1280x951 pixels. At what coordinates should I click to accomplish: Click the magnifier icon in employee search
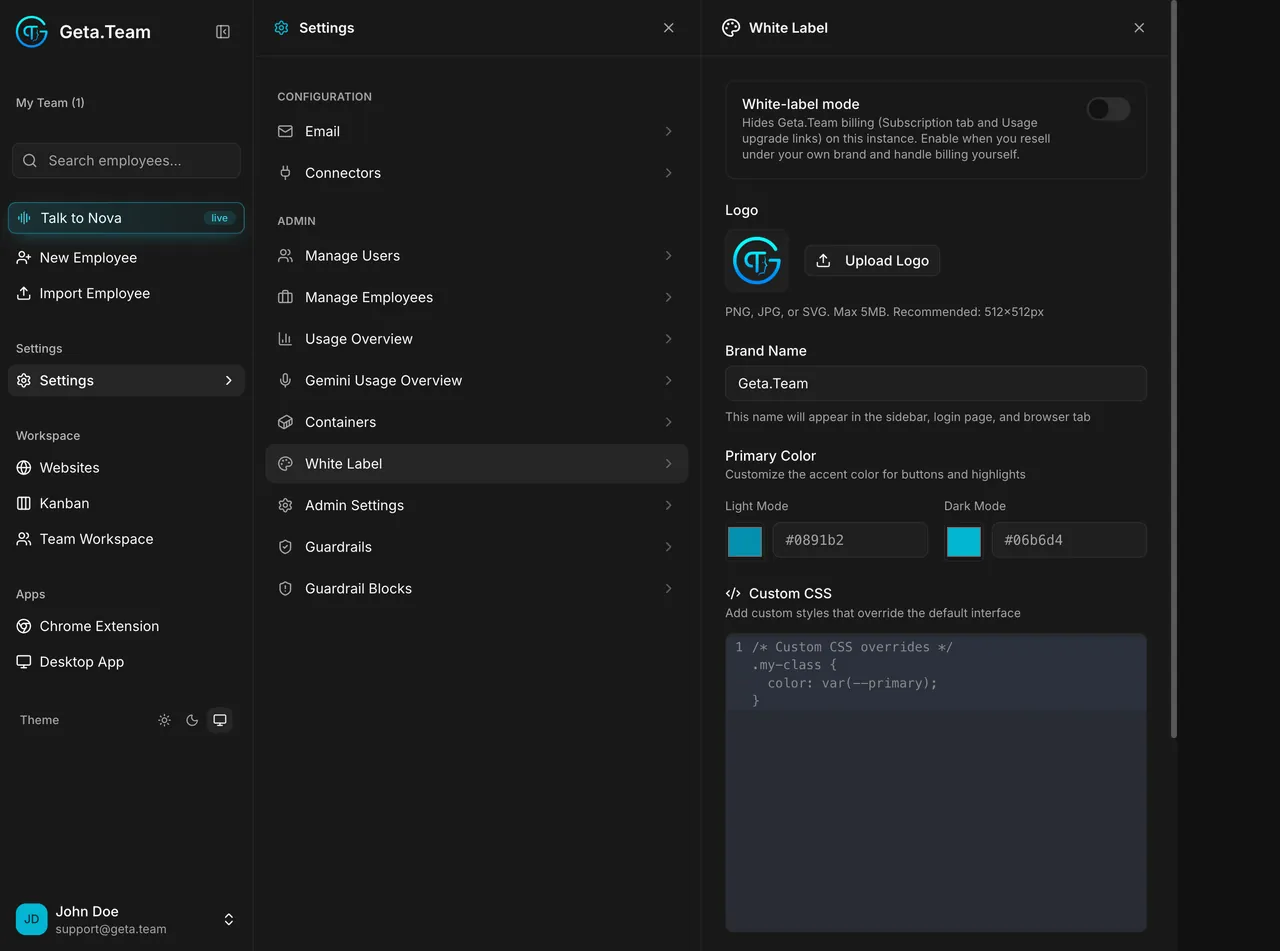30,160
